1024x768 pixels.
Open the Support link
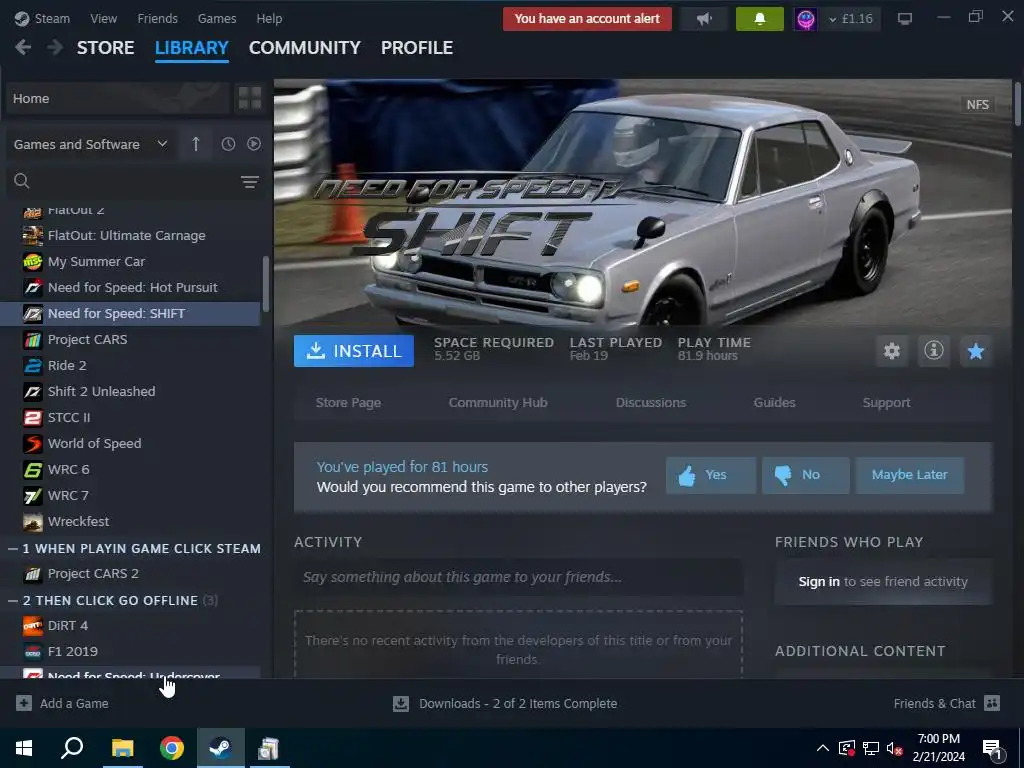click(886, 403)
